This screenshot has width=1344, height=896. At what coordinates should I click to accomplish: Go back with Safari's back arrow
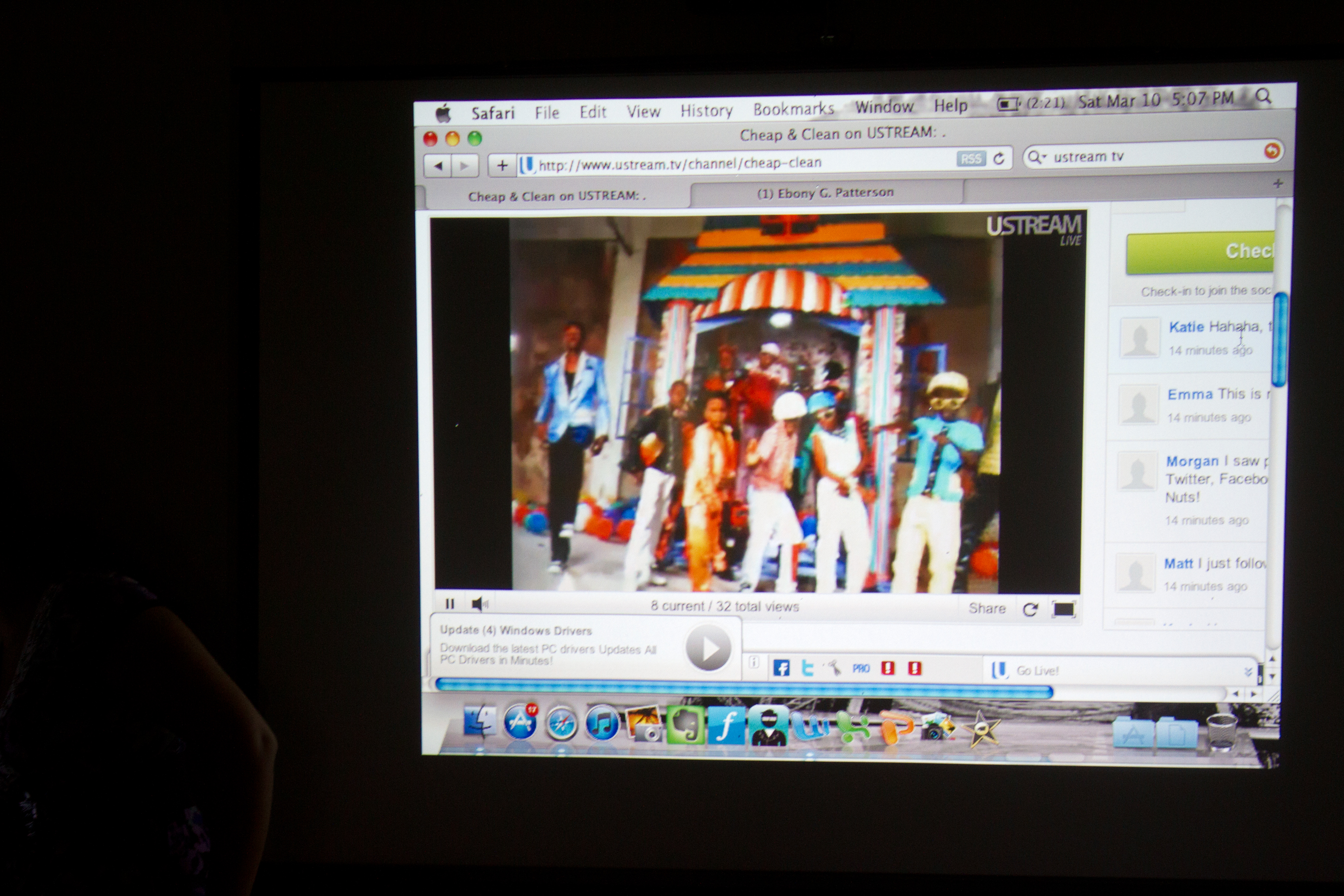(438, 166)
